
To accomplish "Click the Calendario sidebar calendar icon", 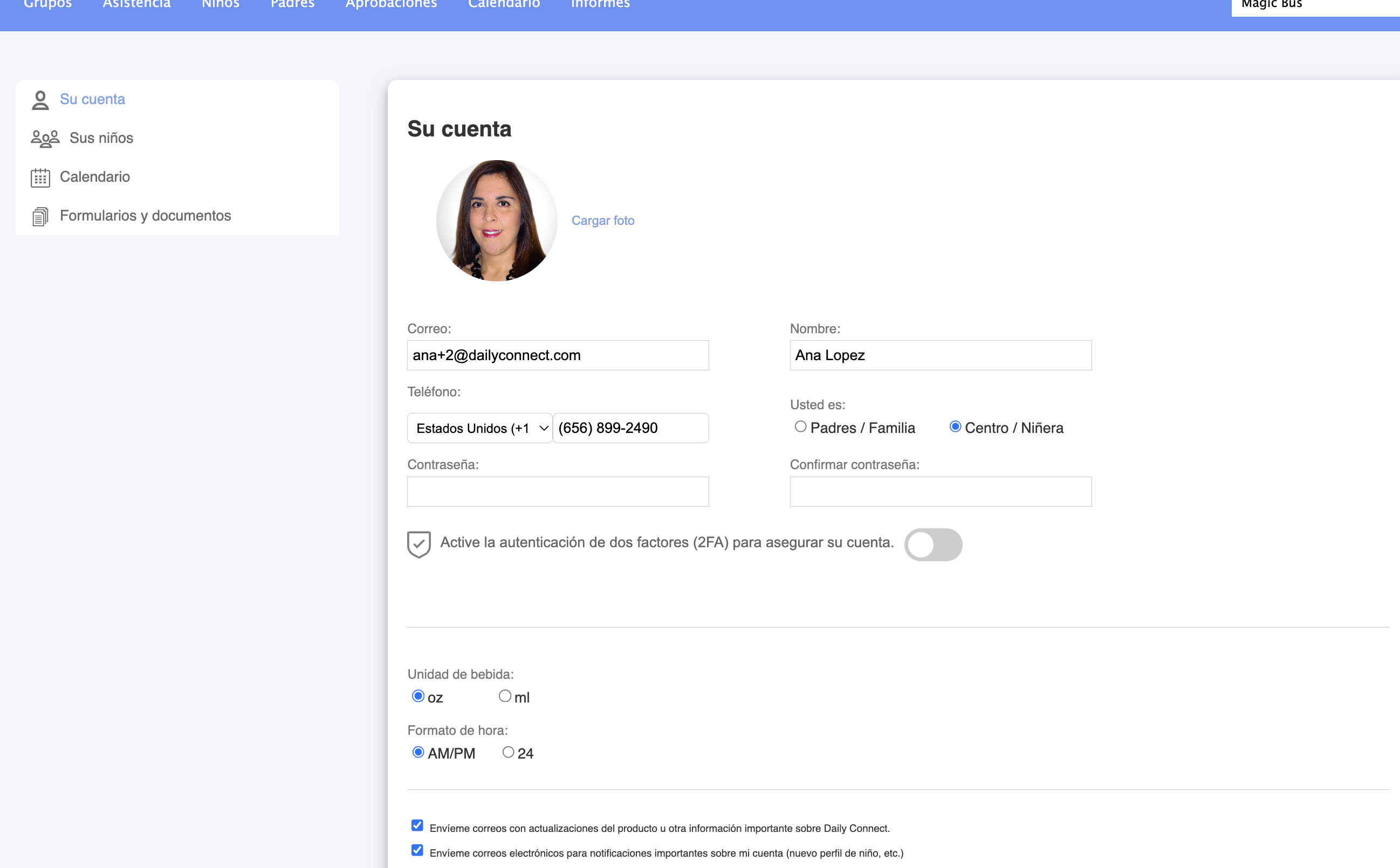I will pyautogui.click(x=40, y=177).
